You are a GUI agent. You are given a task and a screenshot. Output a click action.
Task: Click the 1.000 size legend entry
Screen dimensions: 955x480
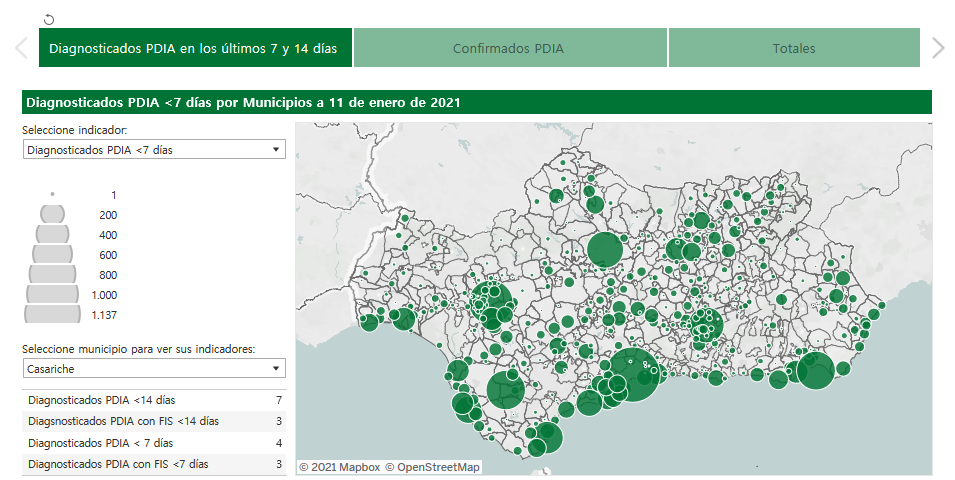52,295
